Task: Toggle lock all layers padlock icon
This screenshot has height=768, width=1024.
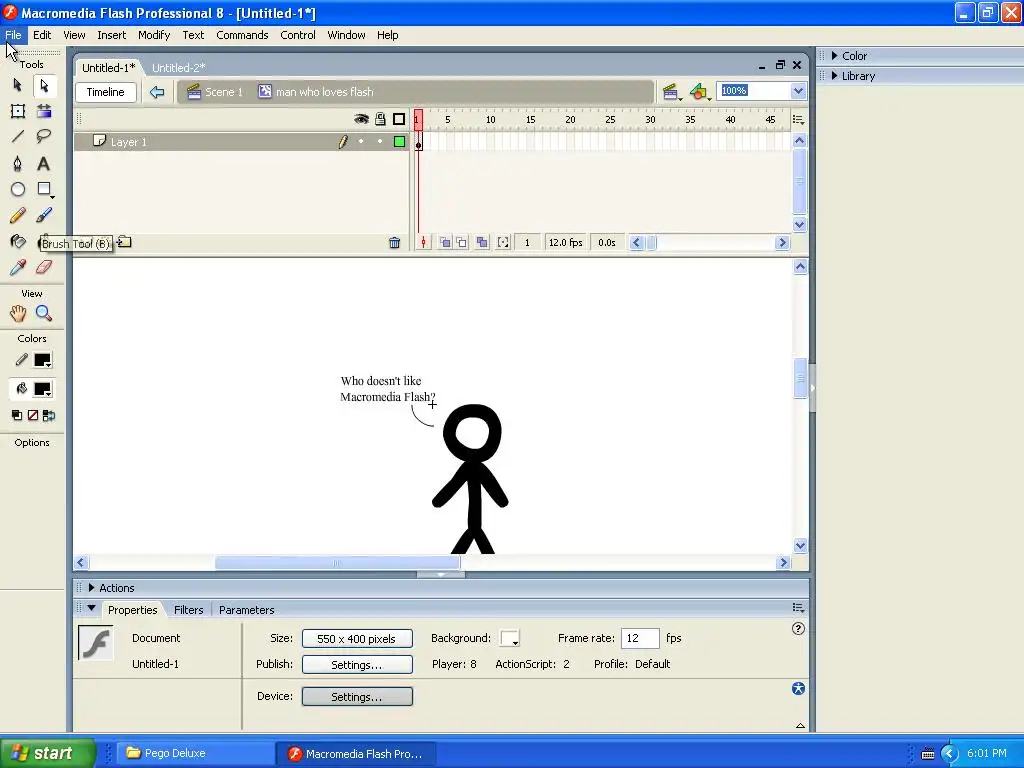Action: click(380, 119)
